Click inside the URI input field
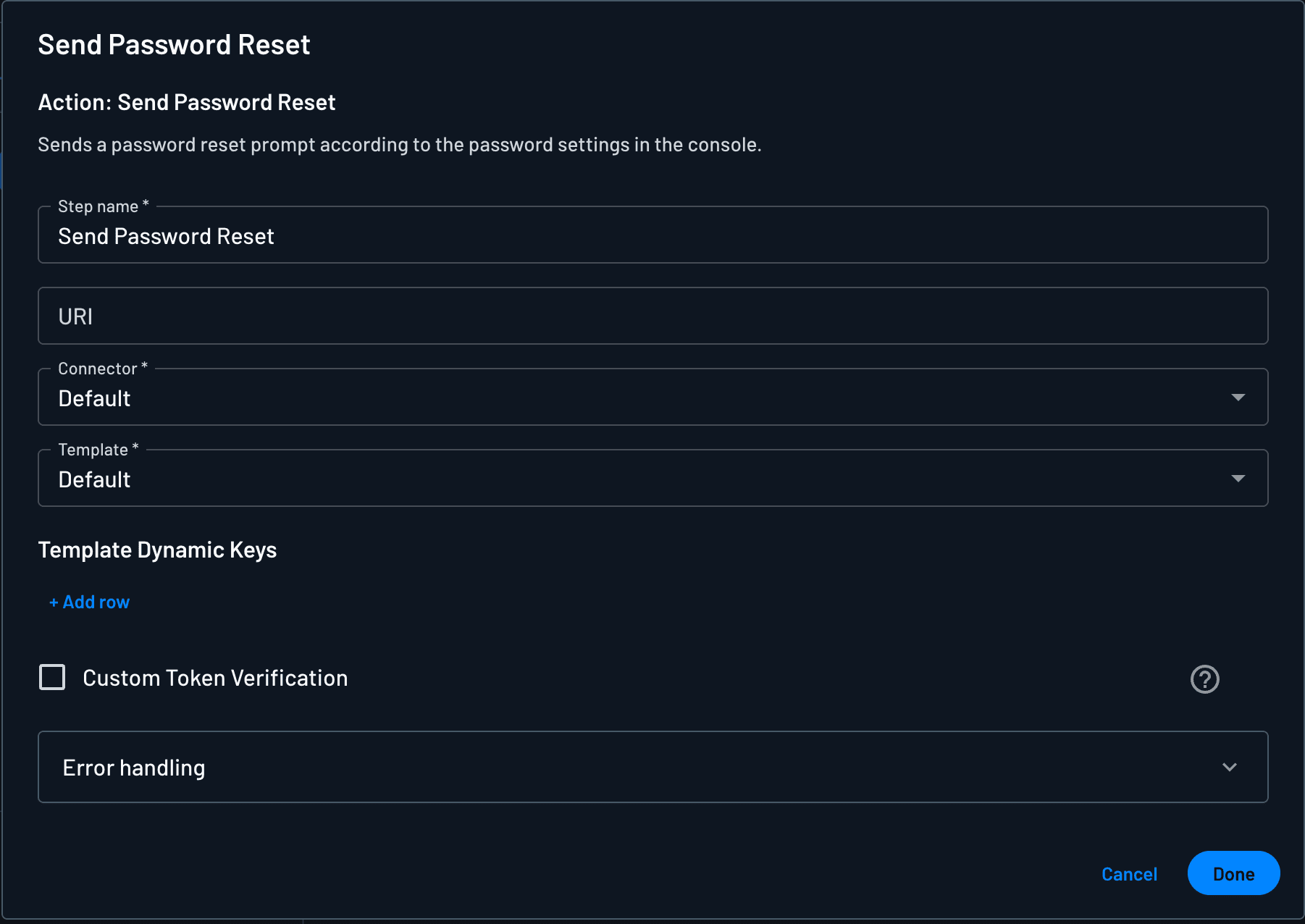 tap(652, 316)
